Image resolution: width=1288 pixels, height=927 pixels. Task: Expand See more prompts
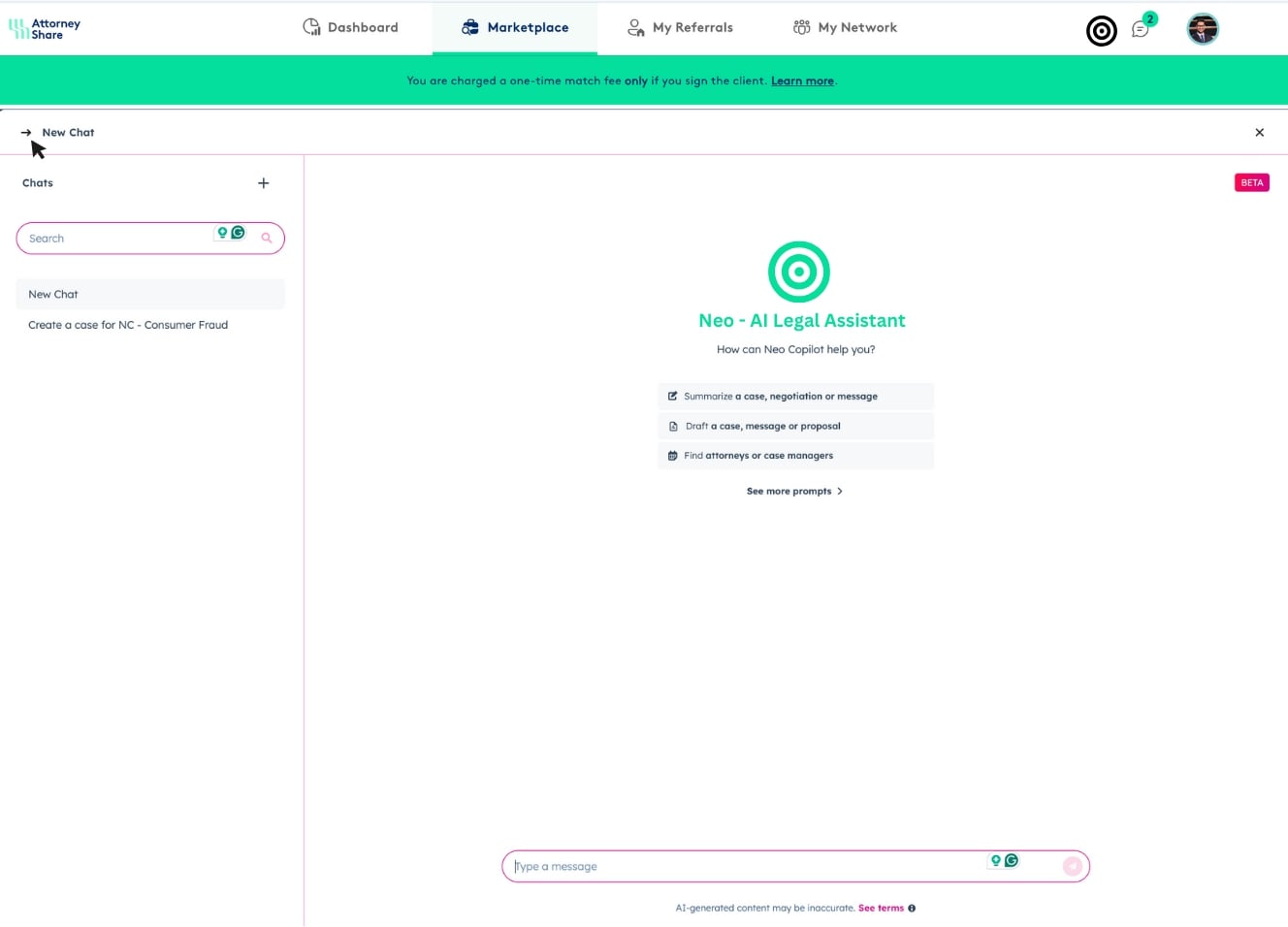794,492
